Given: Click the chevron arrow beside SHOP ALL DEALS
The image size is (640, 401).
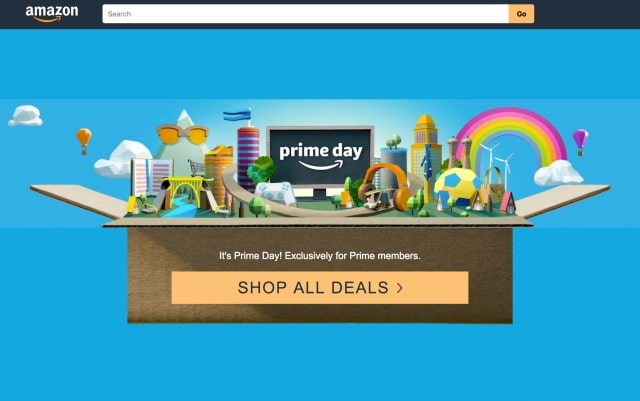Looking at the screenshot, I should point(400,288).
